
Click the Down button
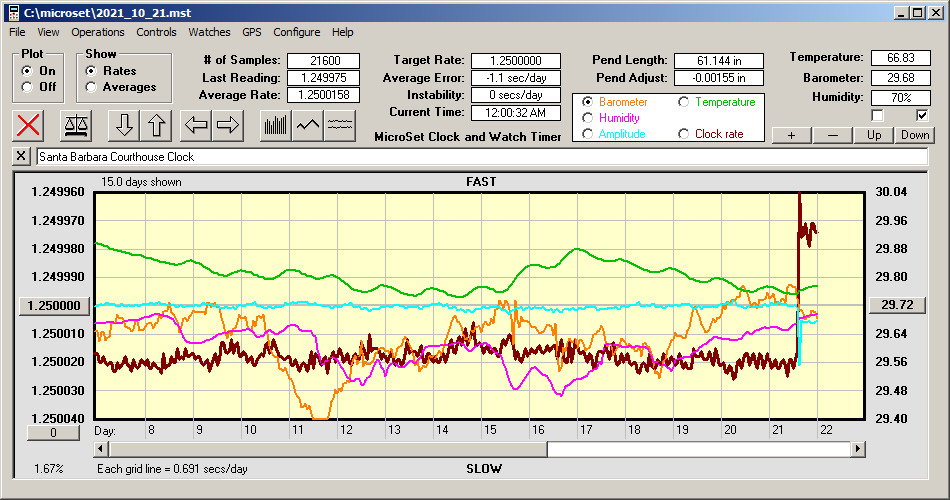pyautogui.click(x=915, y=135)
